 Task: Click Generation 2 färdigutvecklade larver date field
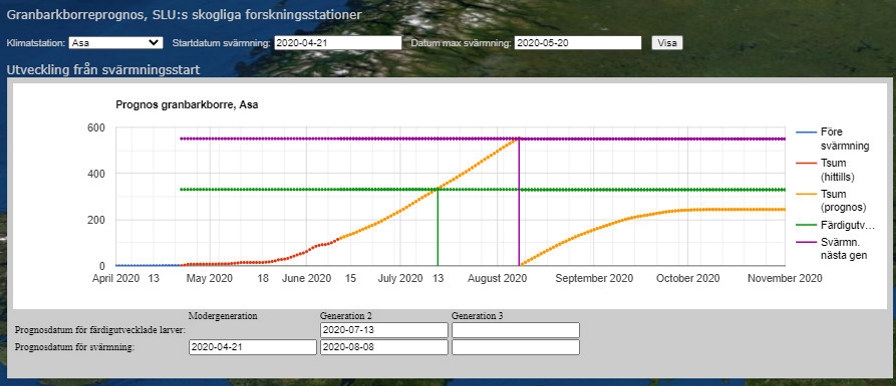[384, 330]
